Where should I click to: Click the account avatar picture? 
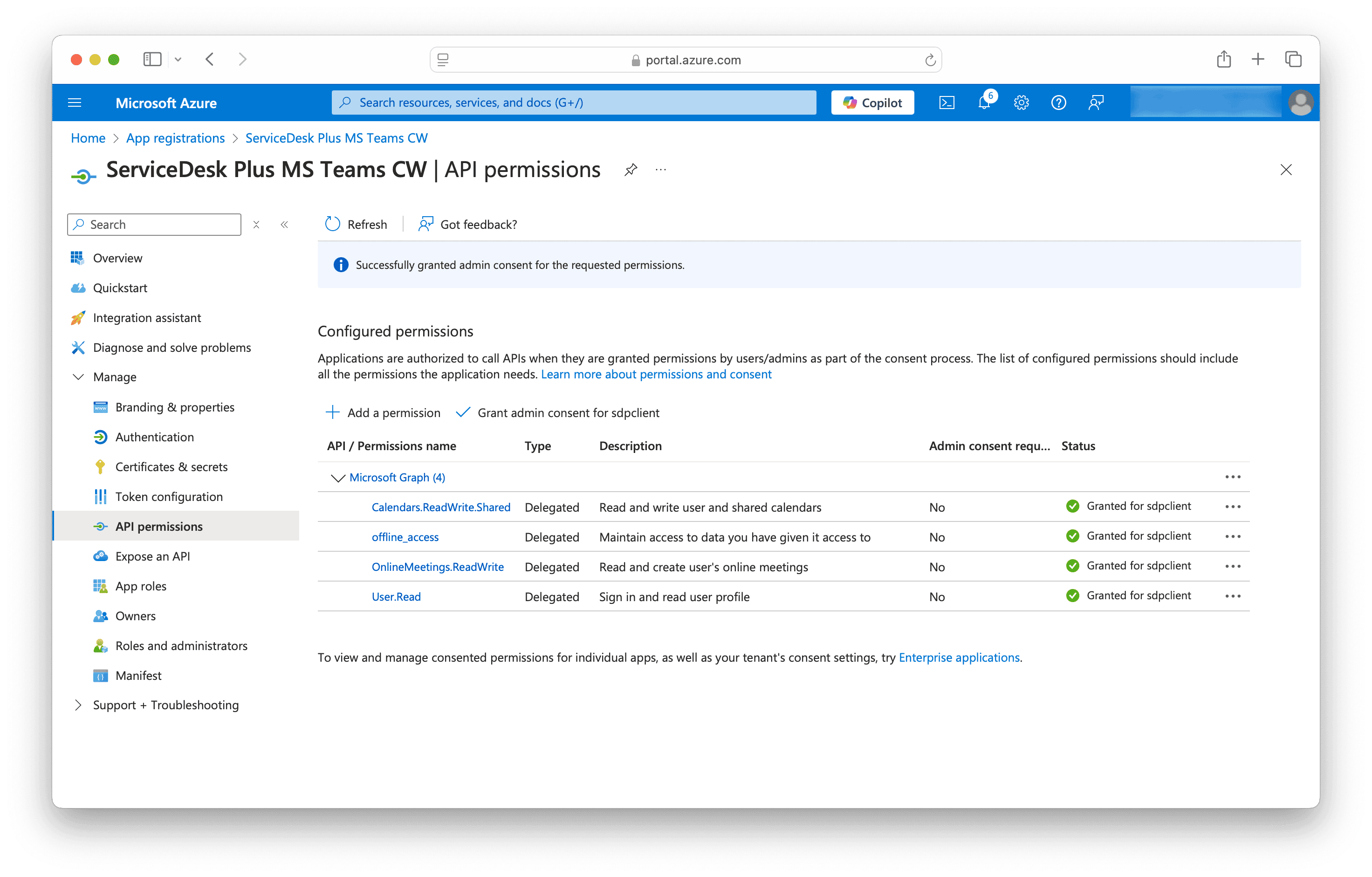click(1300, 103)
